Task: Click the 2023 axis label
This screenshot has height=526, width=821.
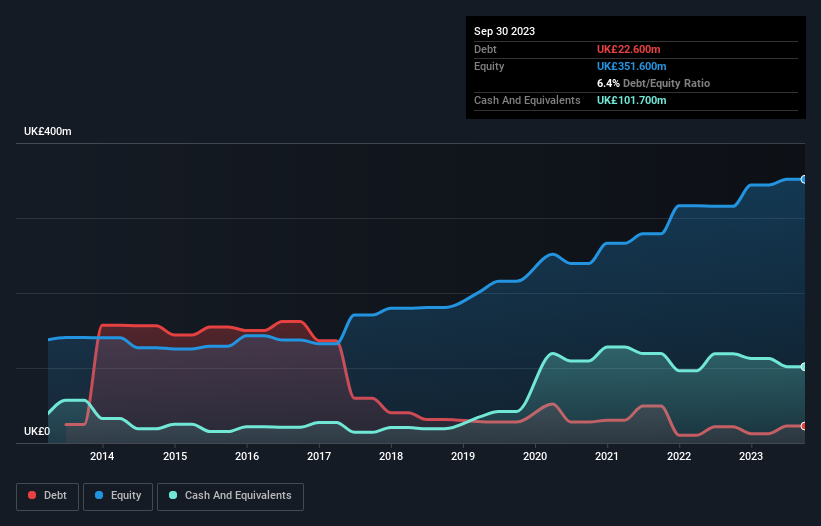Action: 751,456
